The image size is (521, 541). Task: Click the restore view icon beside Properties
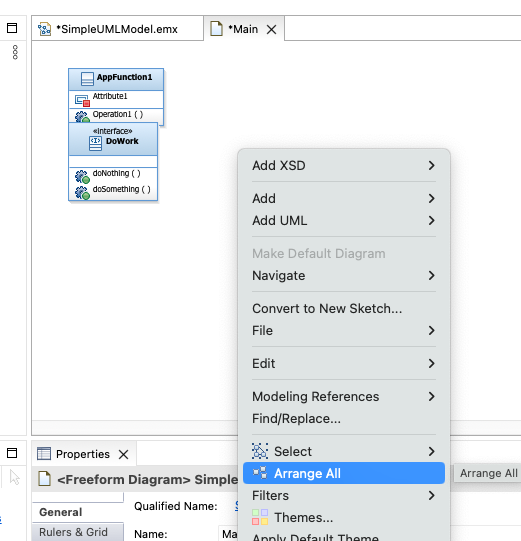pos(12,453)
